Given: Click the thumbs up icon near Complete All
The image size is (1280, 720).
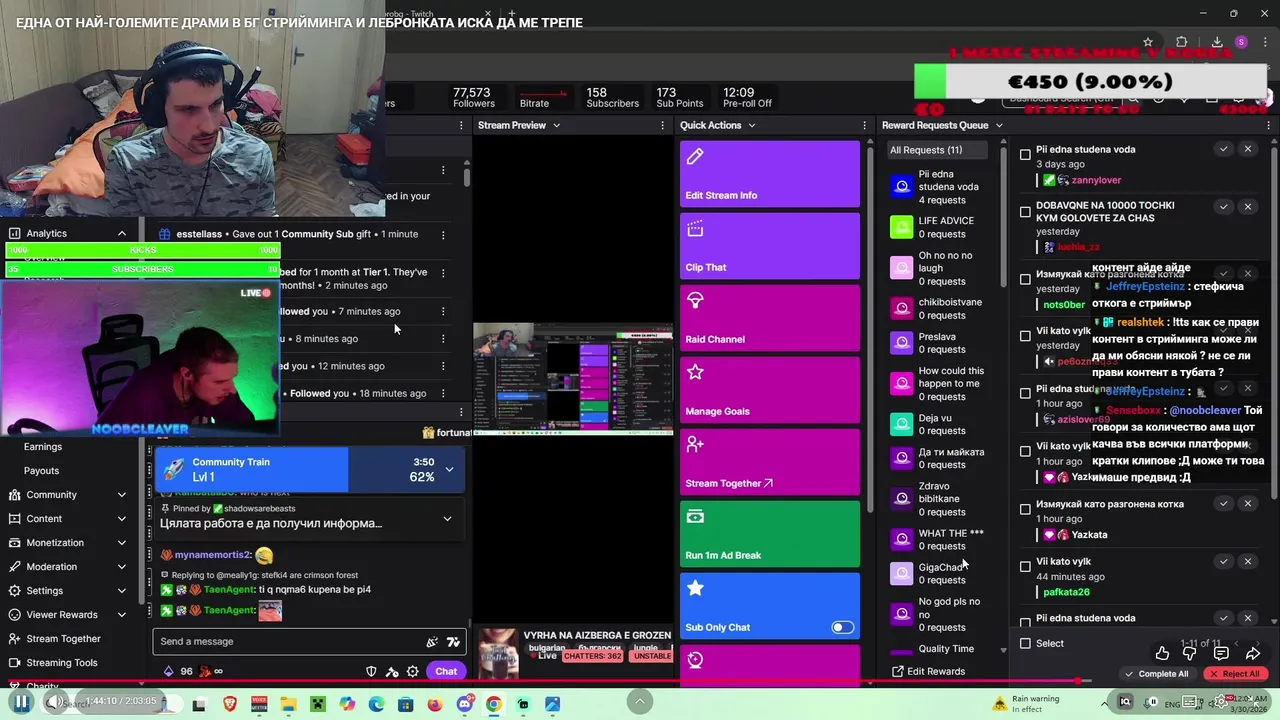Looking at the screenshot, I should (x=1162, y=653).
